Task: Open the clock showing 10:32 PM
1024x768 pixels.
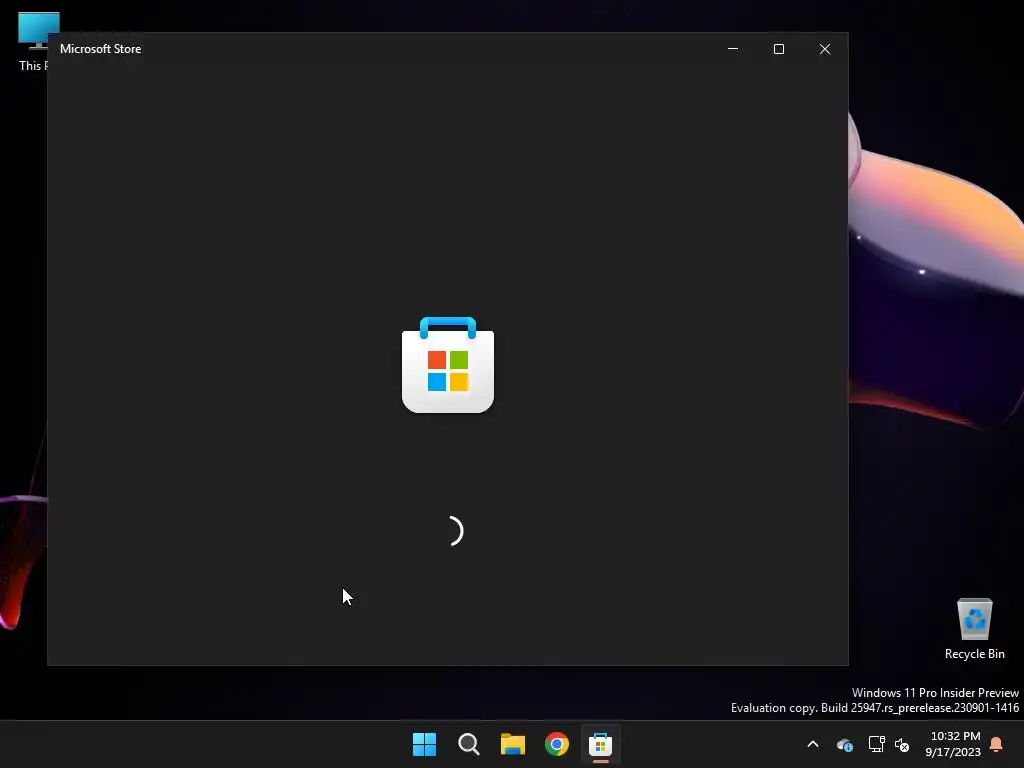Action: click(953, 744)
